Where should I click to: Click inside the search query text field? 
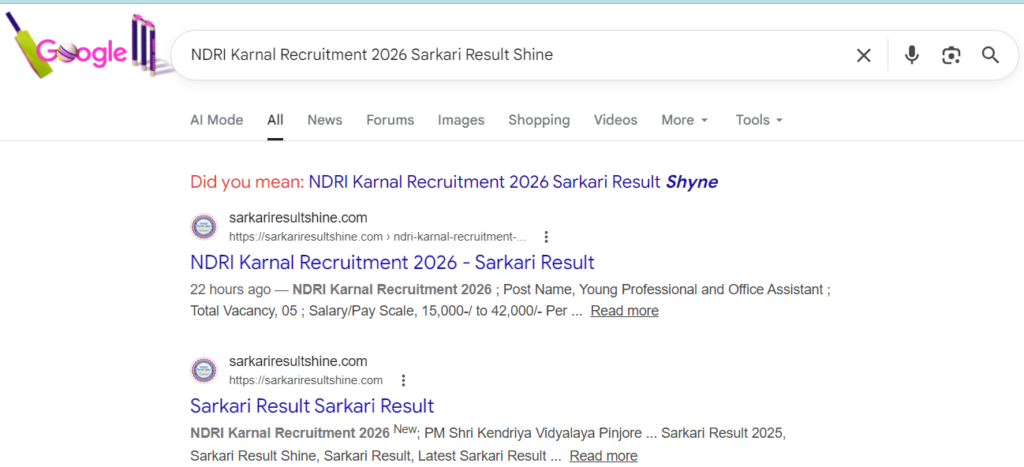[x=500, y=55]
